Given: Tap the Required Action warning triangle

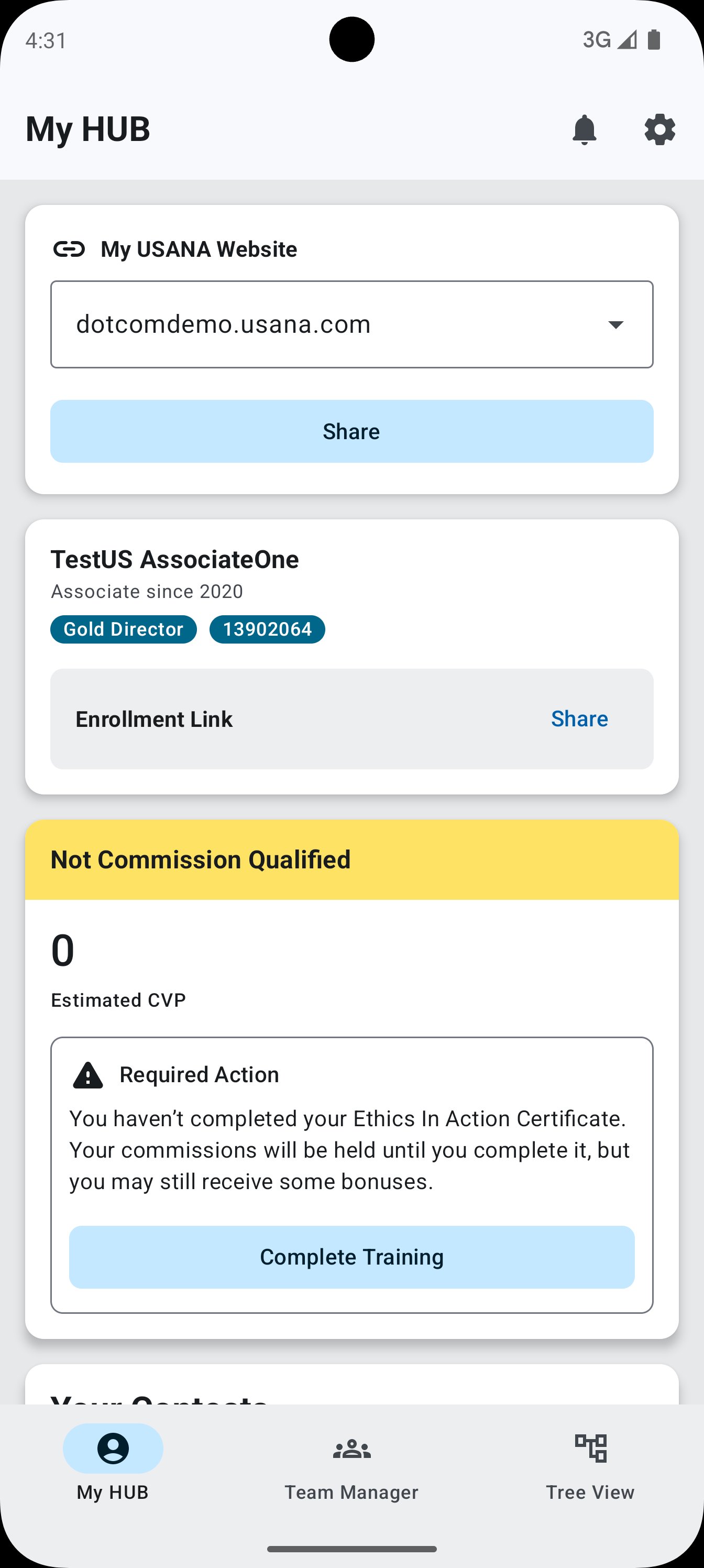Looking at the screenshot, I should (x=88, y=1075).
